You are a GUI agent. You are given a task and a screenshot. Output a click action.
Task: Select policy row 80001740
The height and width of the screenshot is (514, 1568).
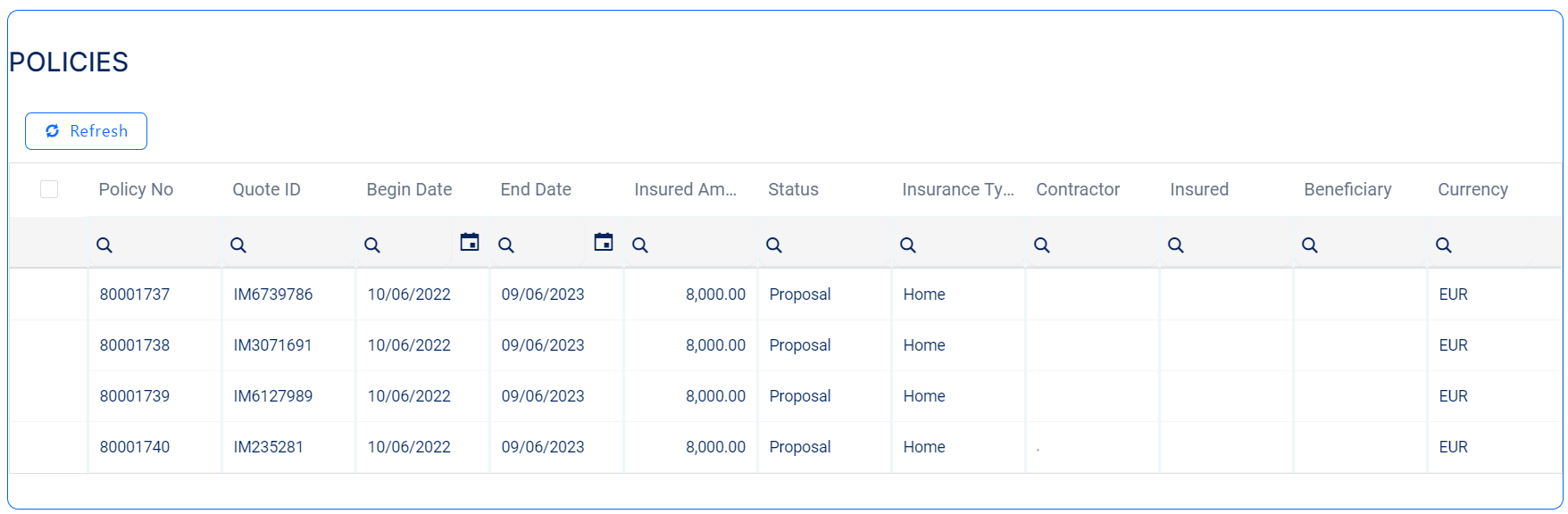pyautogui.click(x=135, y=447)
